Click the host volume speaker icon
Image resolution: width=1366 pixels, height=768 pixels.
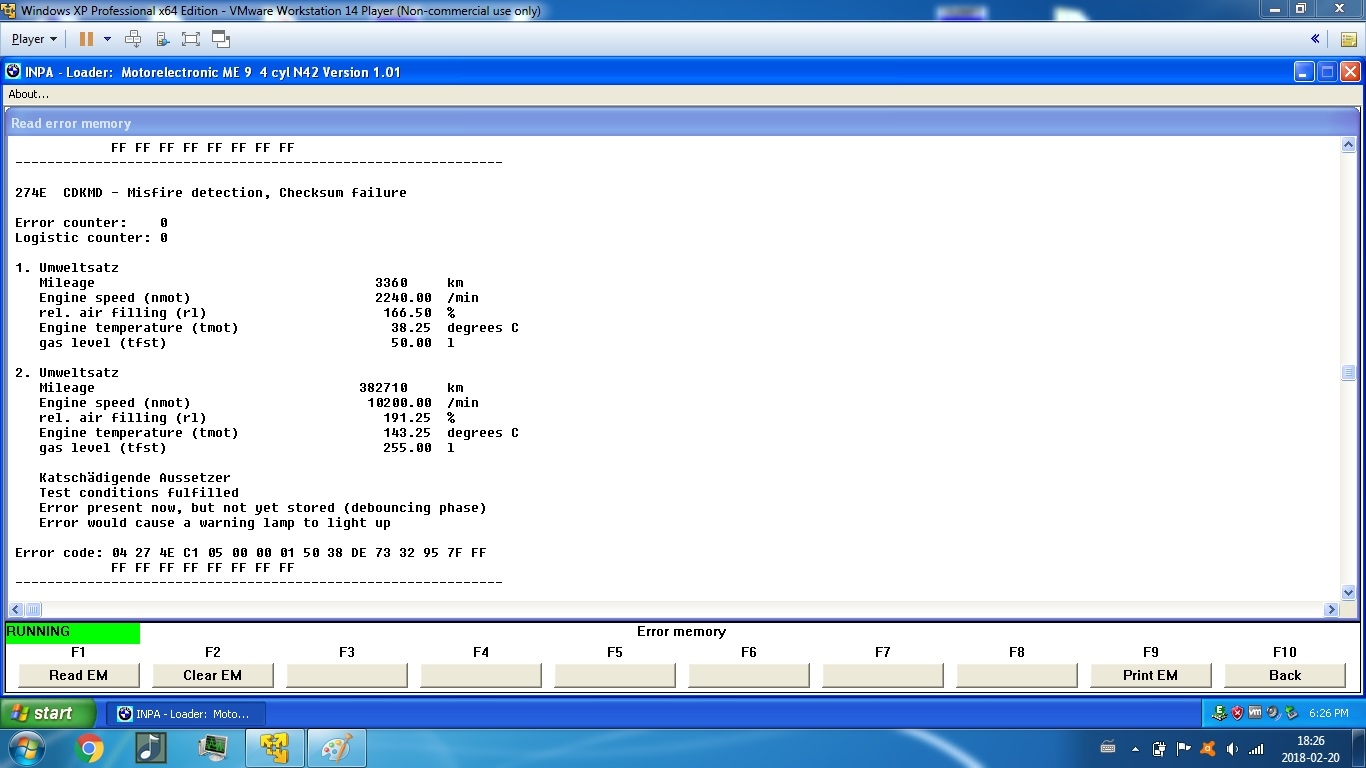point(1232,748)
